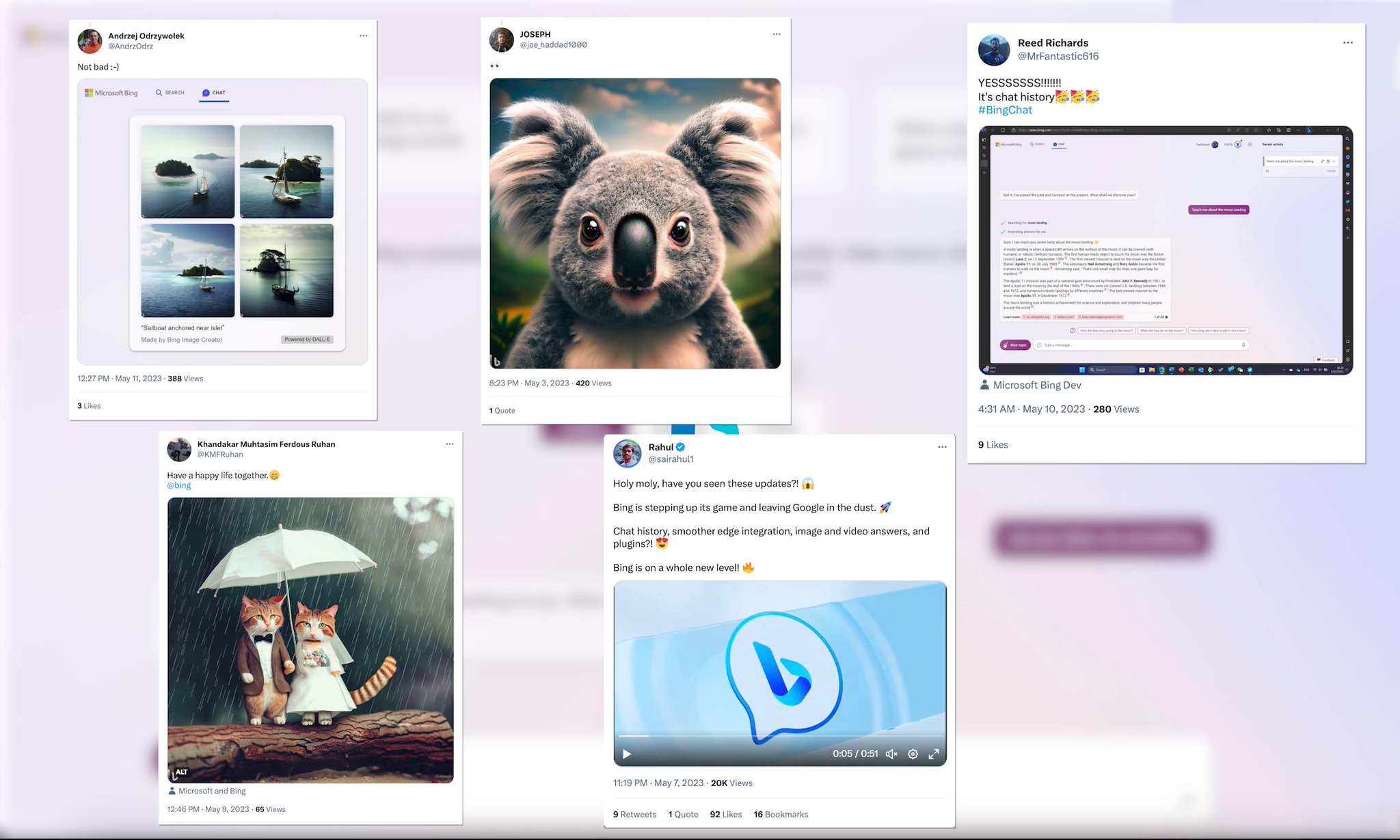This screenshot has height=840, width=1400.
Task: Open Andrzej Odrzywolek's profile avatar
Action: tap(90, 41)
